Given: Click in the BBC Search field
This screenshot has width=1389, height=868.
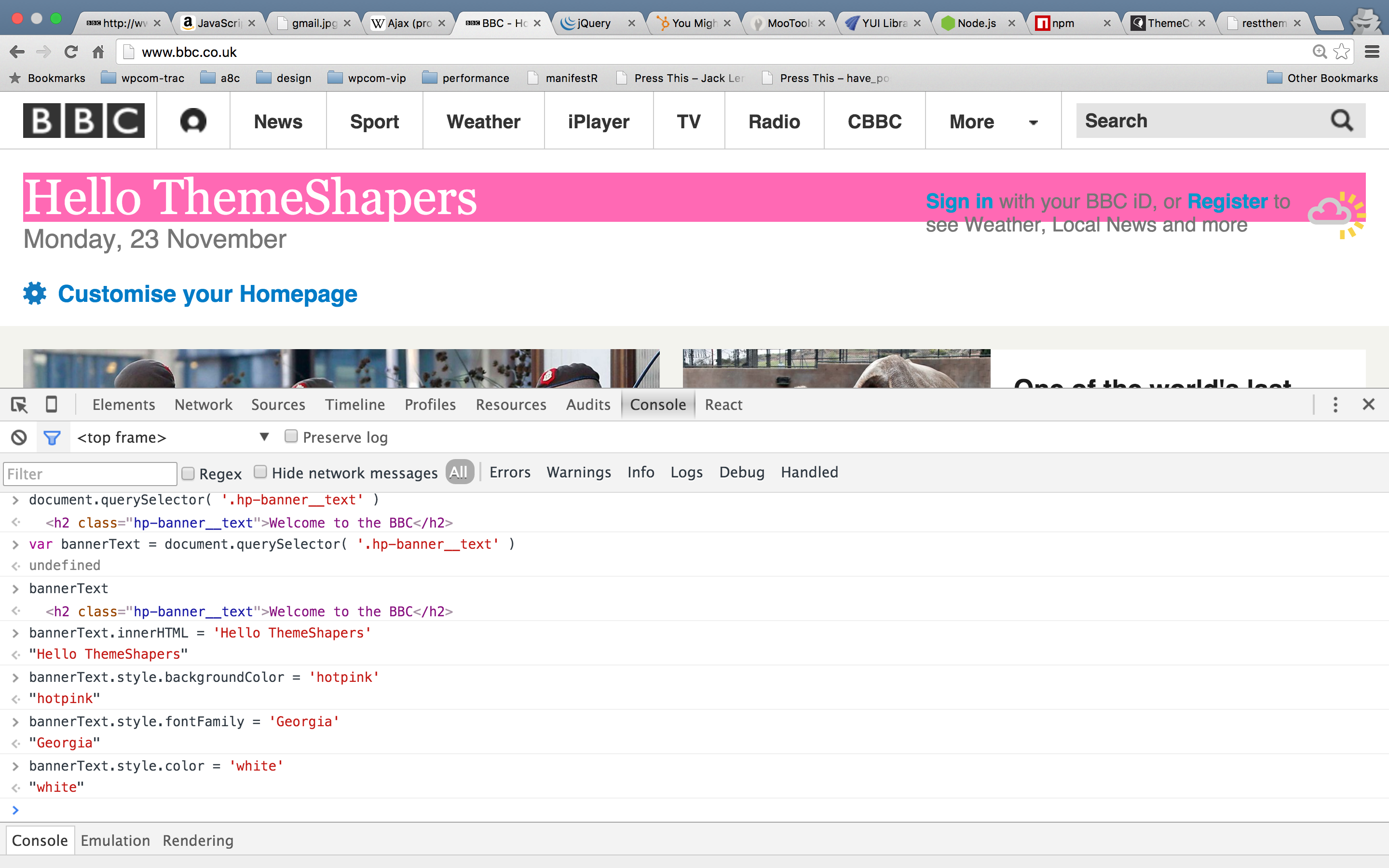Looking at the screenshot, I should 1202,121.
